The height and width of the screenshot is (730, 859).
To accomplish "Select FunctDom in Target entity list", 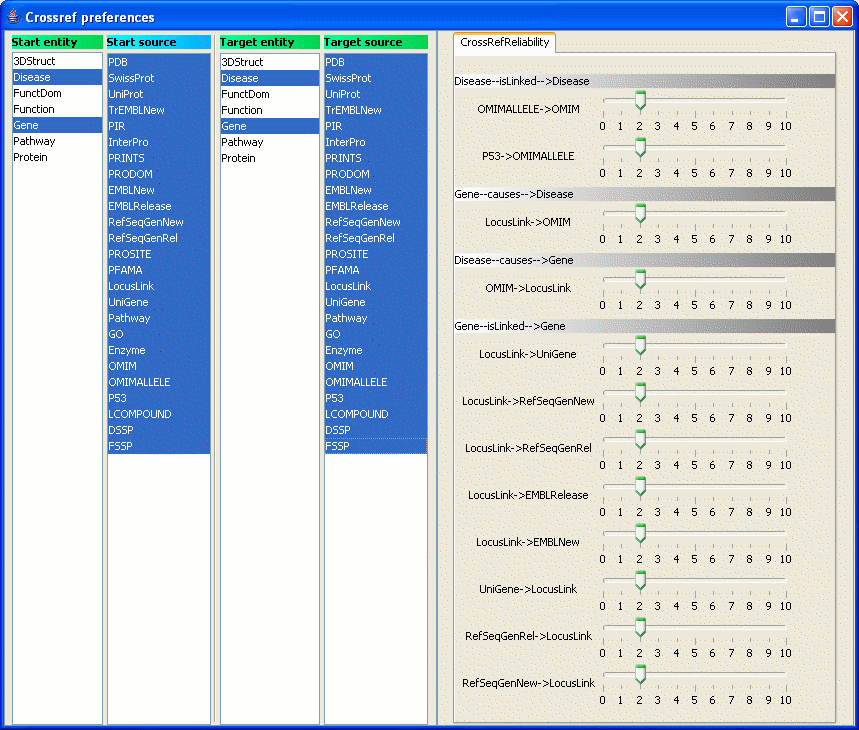I will click(x=270, y=94).
